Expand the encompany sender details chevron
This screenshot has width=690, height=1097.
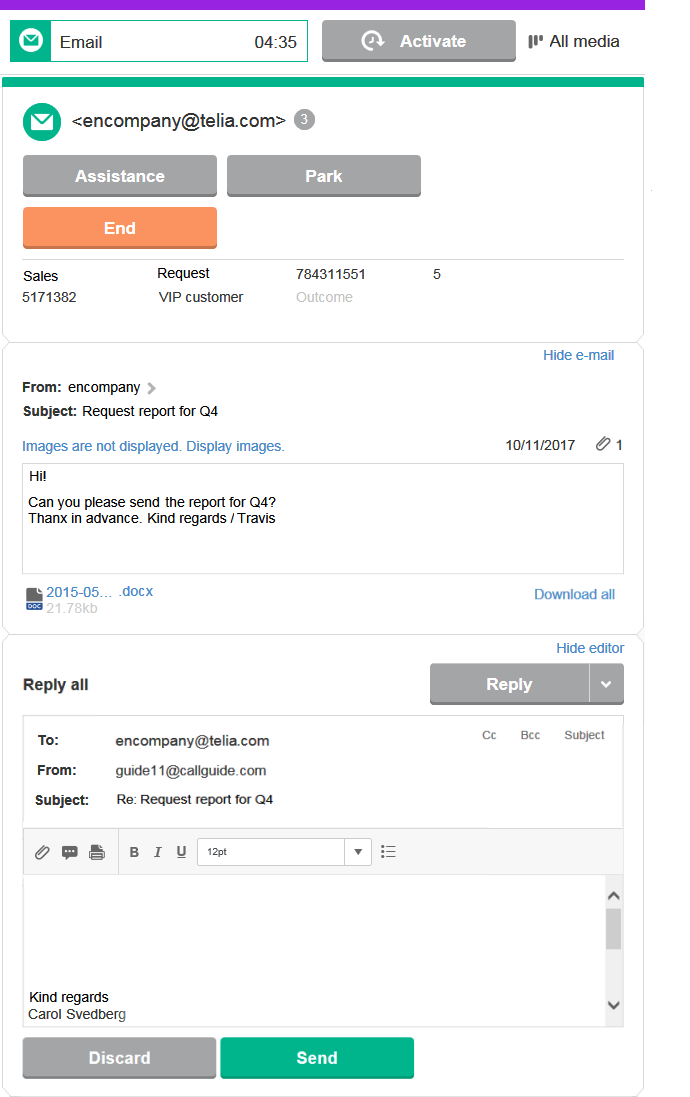pyautogui.click(x=152, y=388)
